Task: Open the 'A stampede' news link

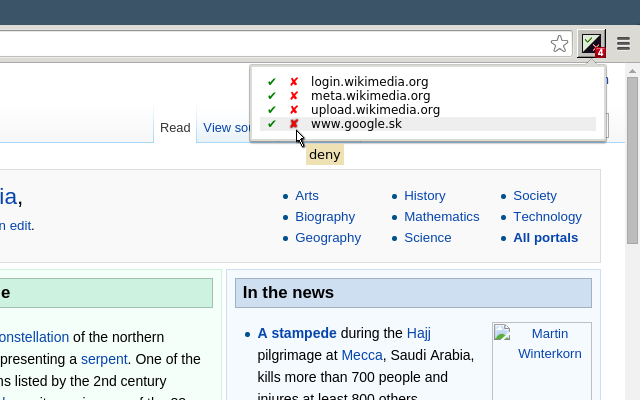Action: 297,333
